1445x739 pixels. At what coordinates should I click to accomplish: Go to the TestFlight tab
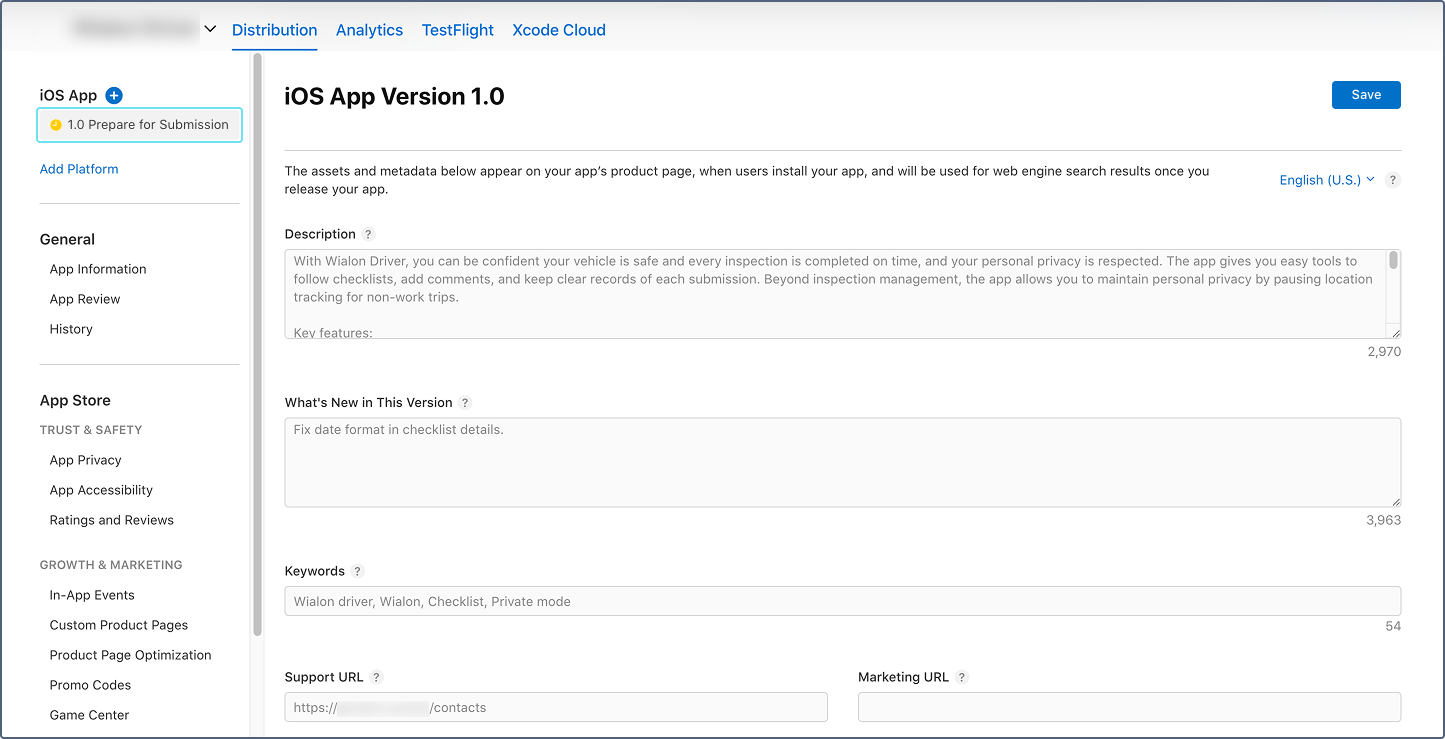458,30
